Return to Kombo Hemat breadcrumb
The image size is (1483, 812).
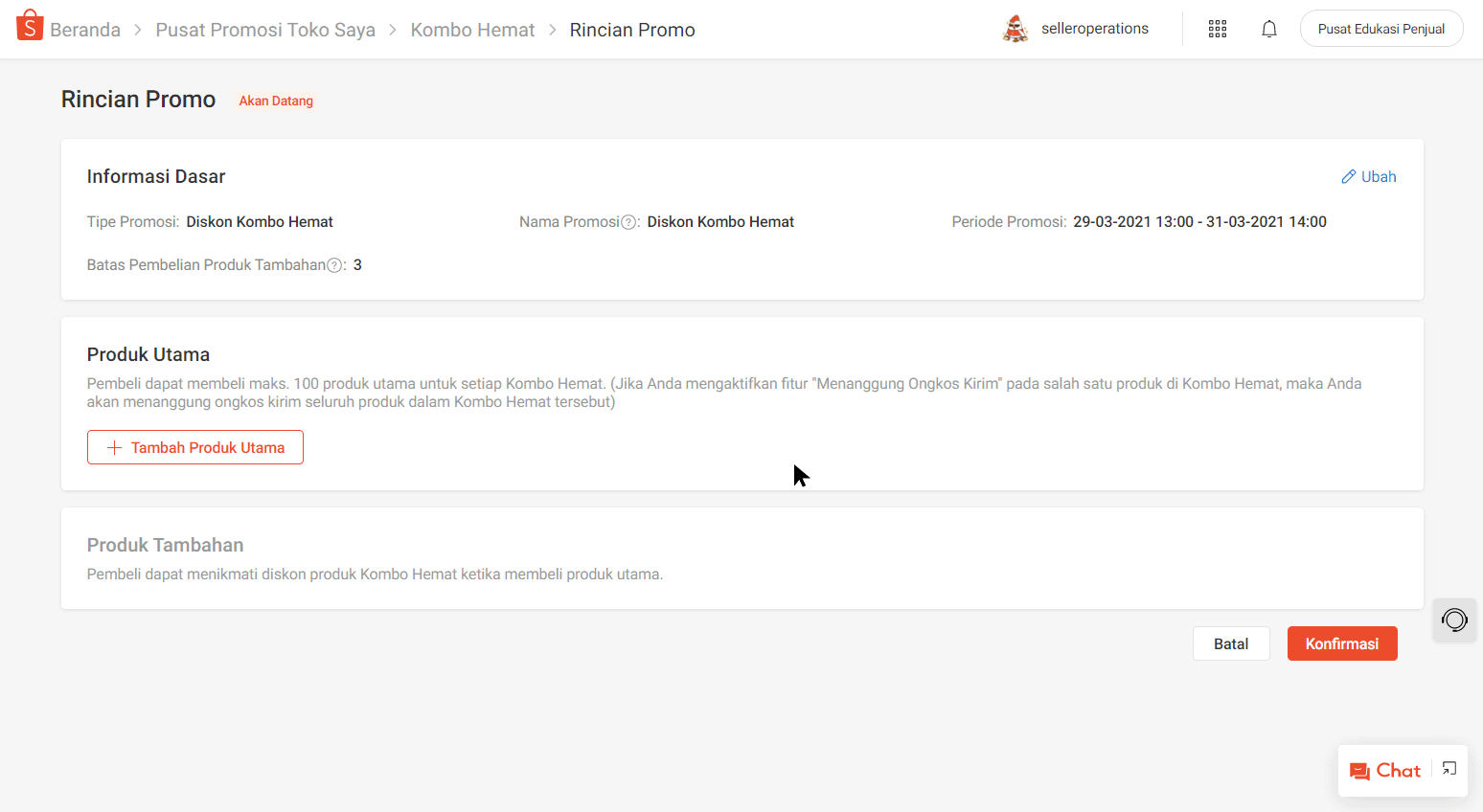point(472,30)
